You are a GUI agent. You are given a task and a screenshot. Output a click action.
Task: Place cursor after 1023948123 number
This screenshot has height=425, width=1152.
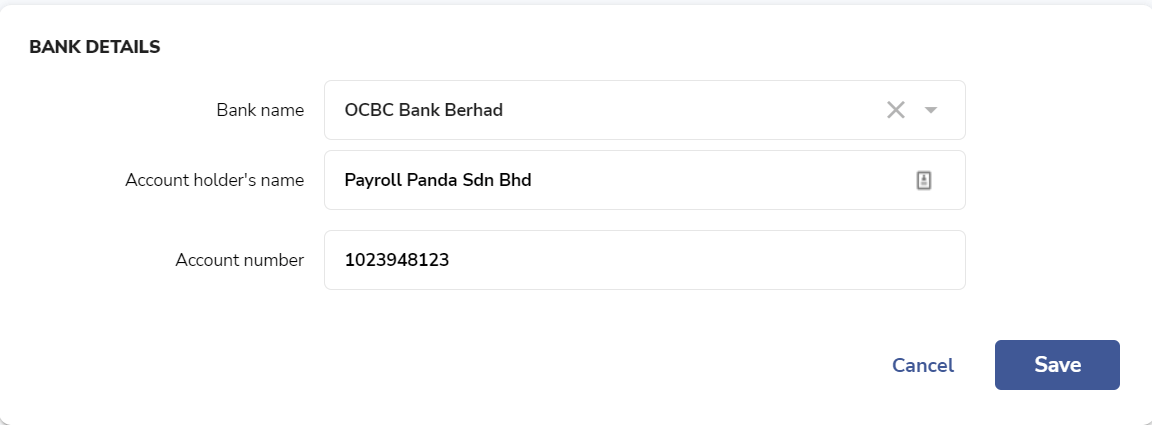point(450,260)
